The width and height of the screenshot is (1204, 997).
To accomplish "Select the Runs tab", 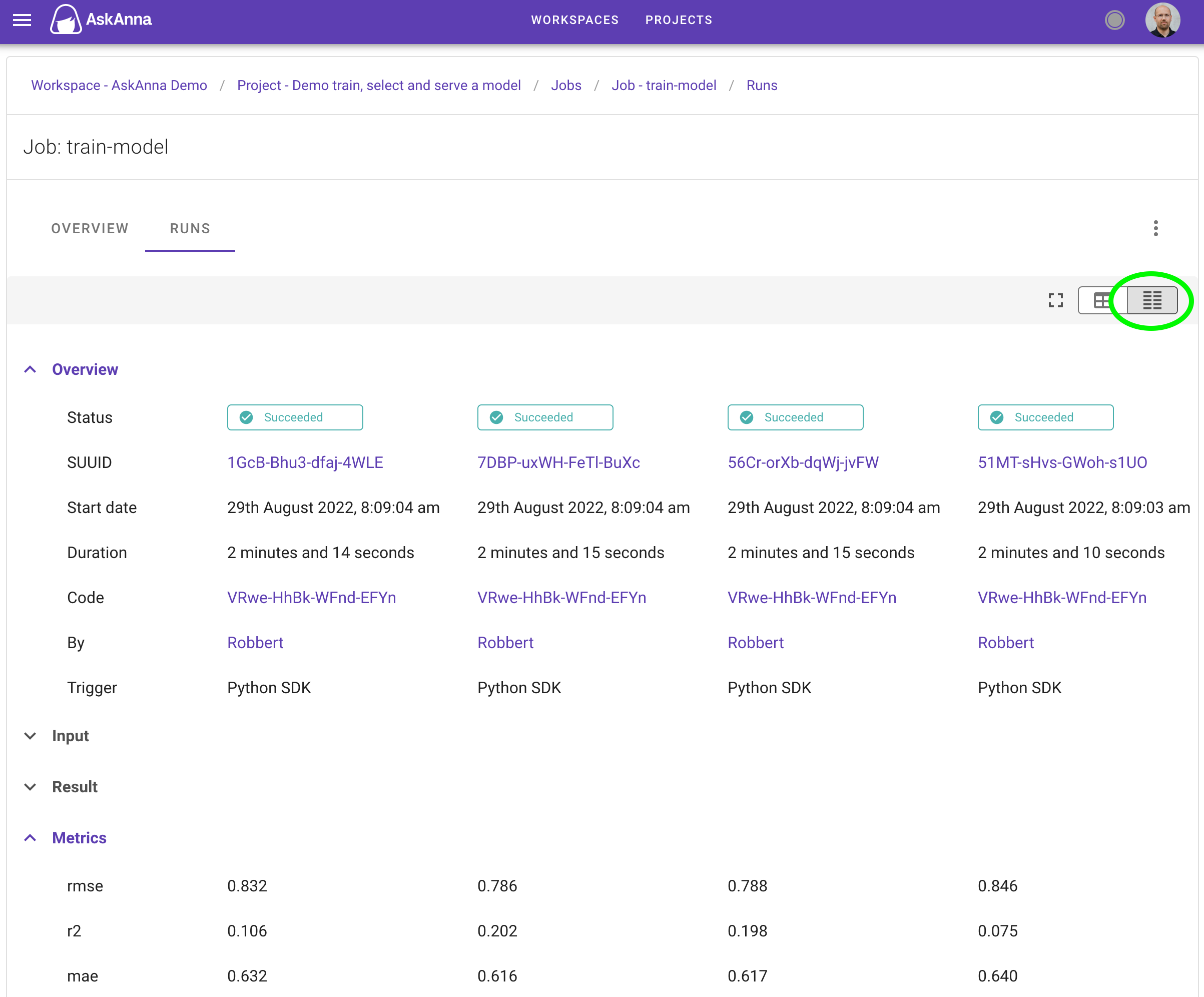I will coord(190,228).
